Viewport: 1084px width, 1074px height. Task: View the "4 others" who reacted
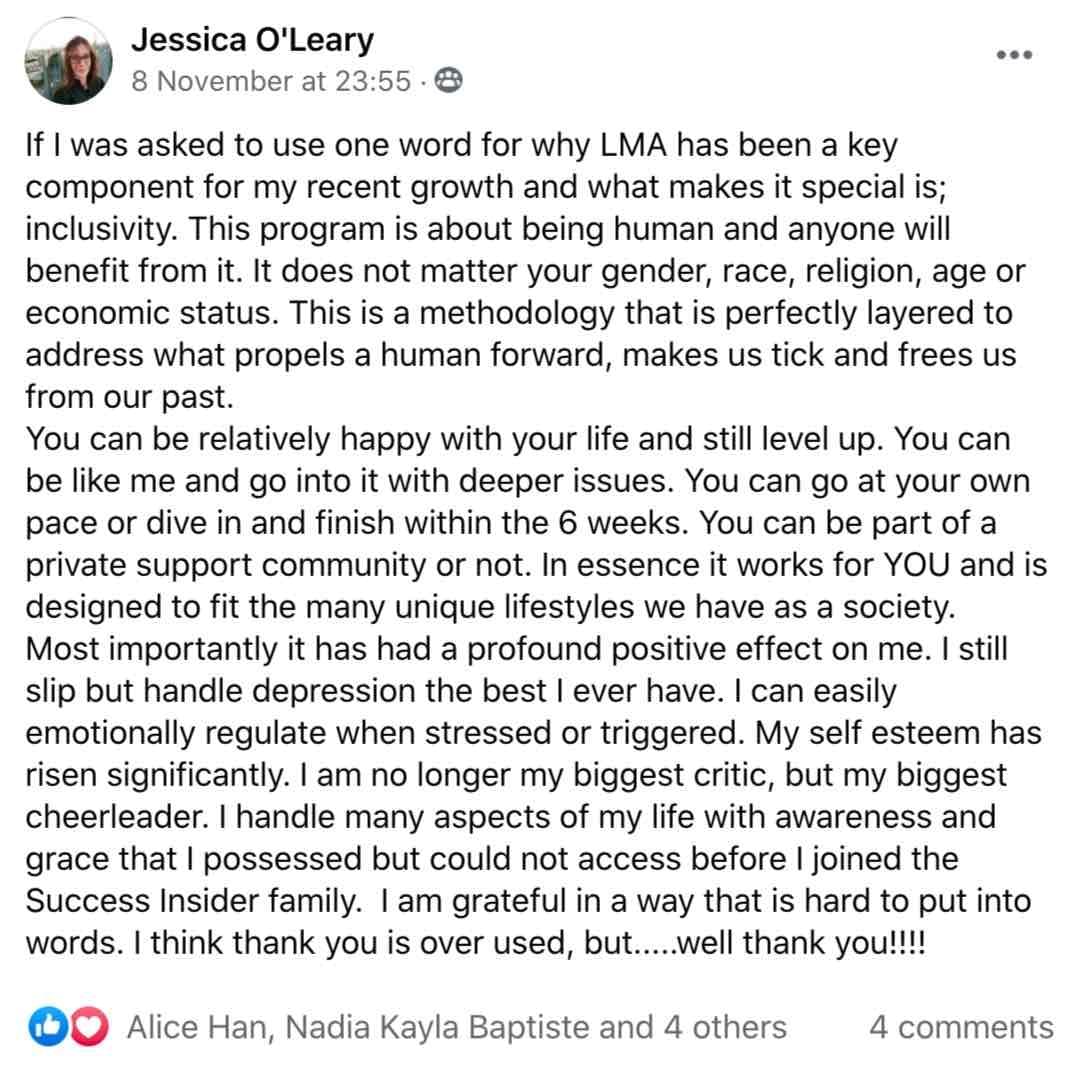725,1027
